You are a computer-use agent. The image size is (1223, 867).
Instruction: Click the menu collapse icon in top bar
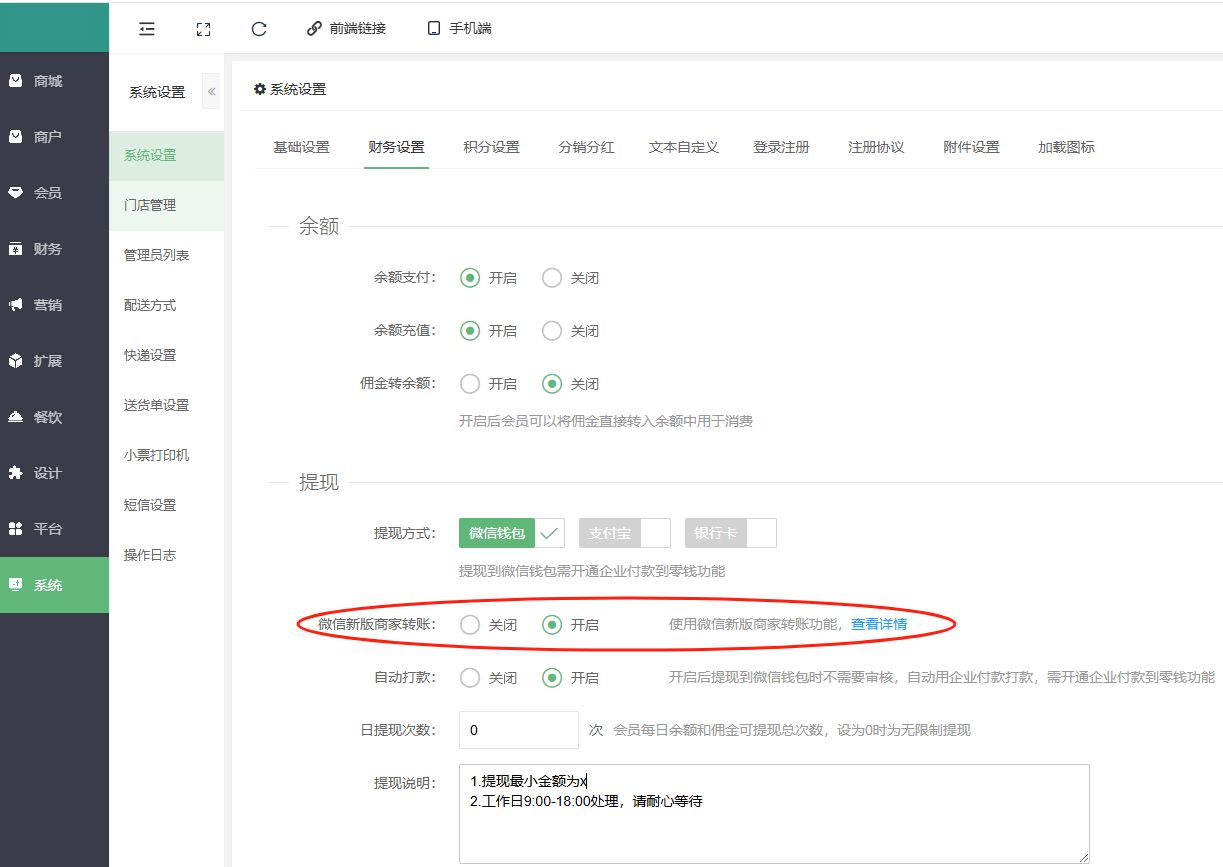coord(147,29)
